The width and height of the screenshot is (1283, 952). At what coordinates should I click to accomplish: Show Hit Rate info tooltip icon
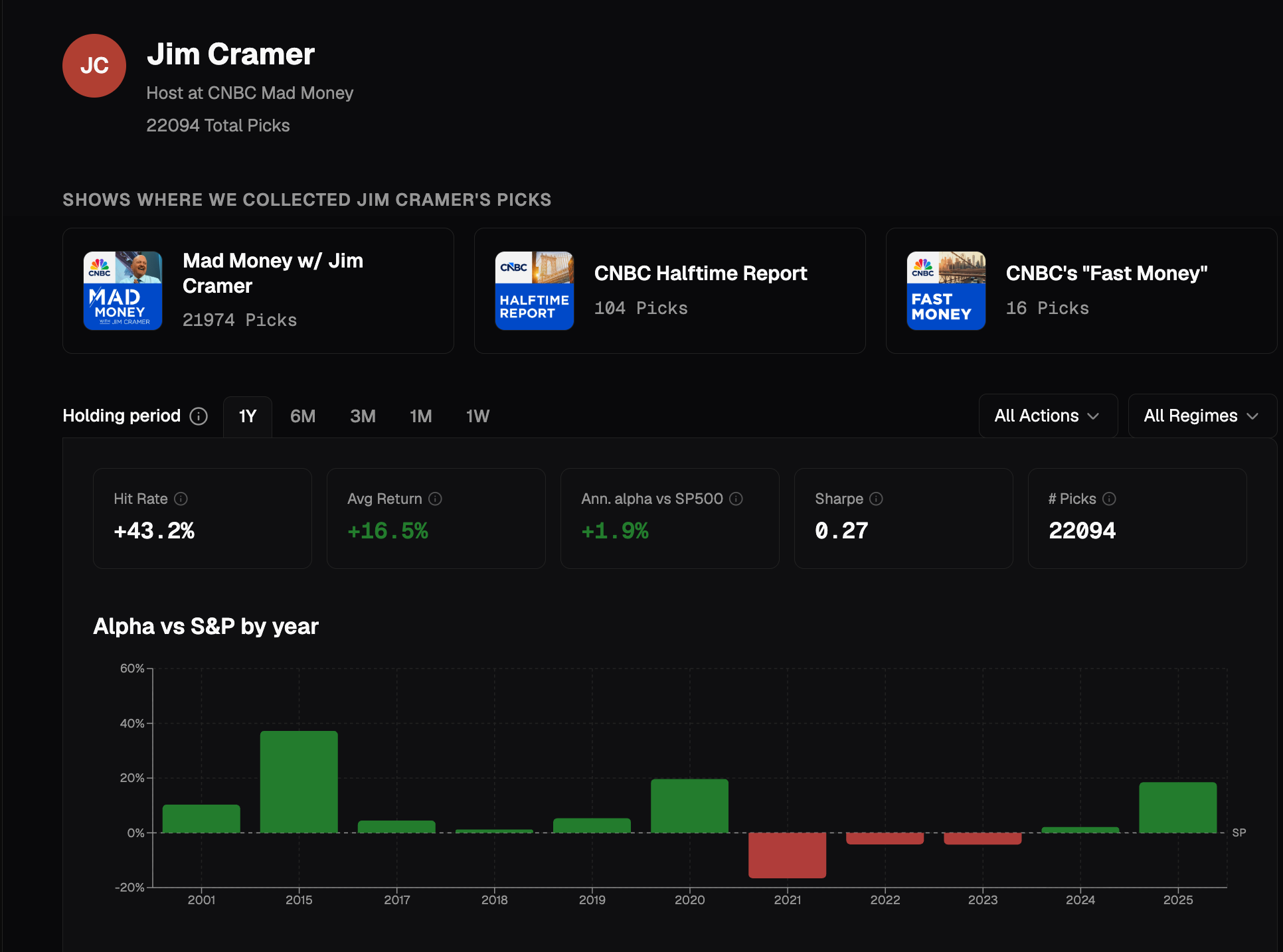pos(181,499)
